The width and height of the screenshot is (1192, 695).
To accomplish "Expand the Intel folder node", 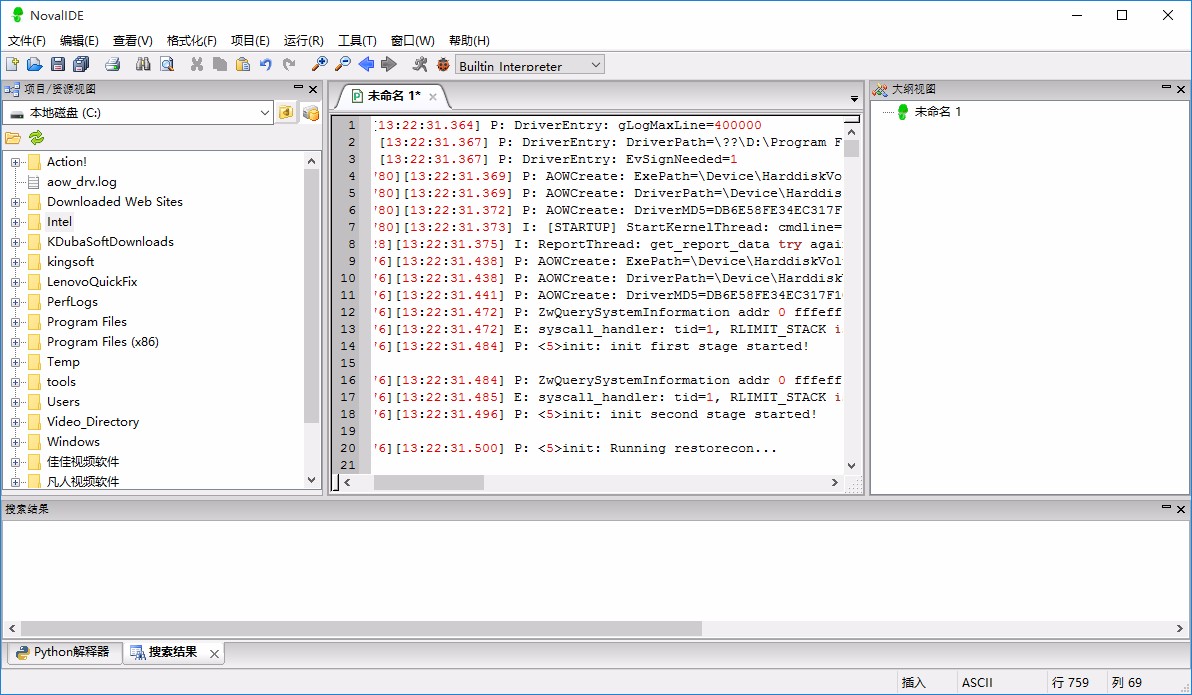I will point(14,222).
